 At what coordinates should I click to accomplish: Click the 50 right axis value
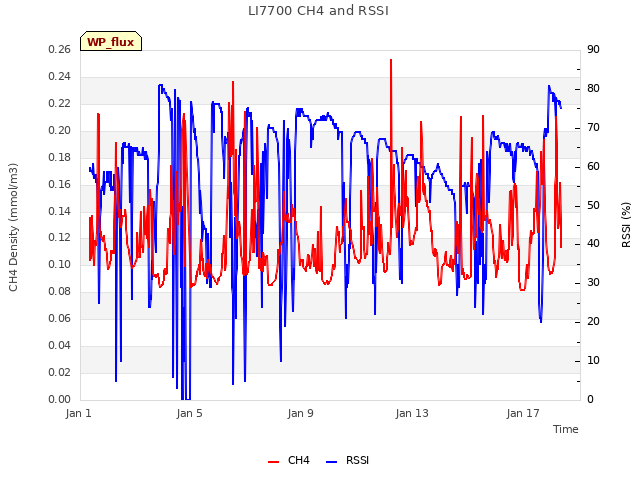(593, 205)
